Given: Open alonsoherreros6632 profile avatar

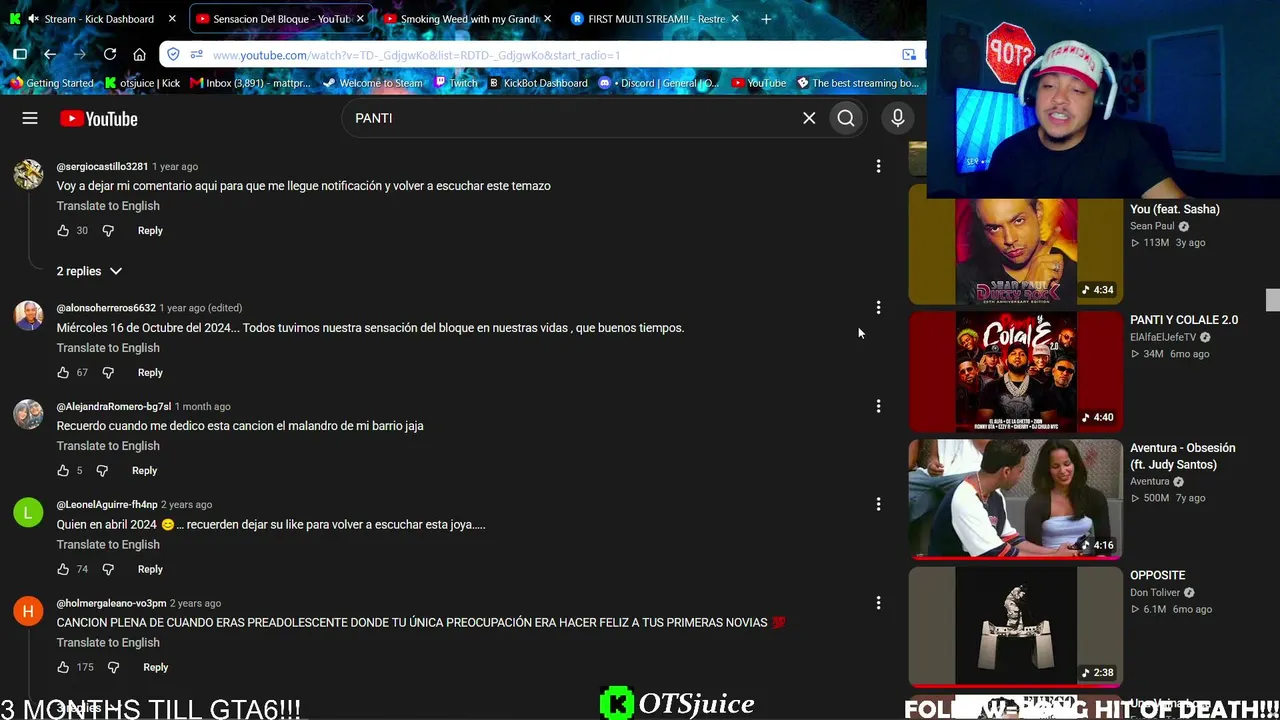Looking at the screenshot, I should [x=28, y=316].
